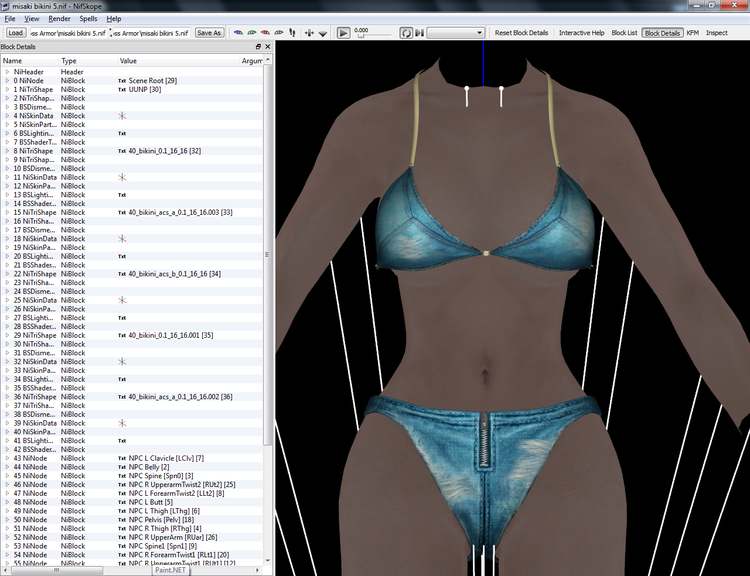
Task: Click the NifSkope title bar app icon
Action: click(x=5, y=6)
